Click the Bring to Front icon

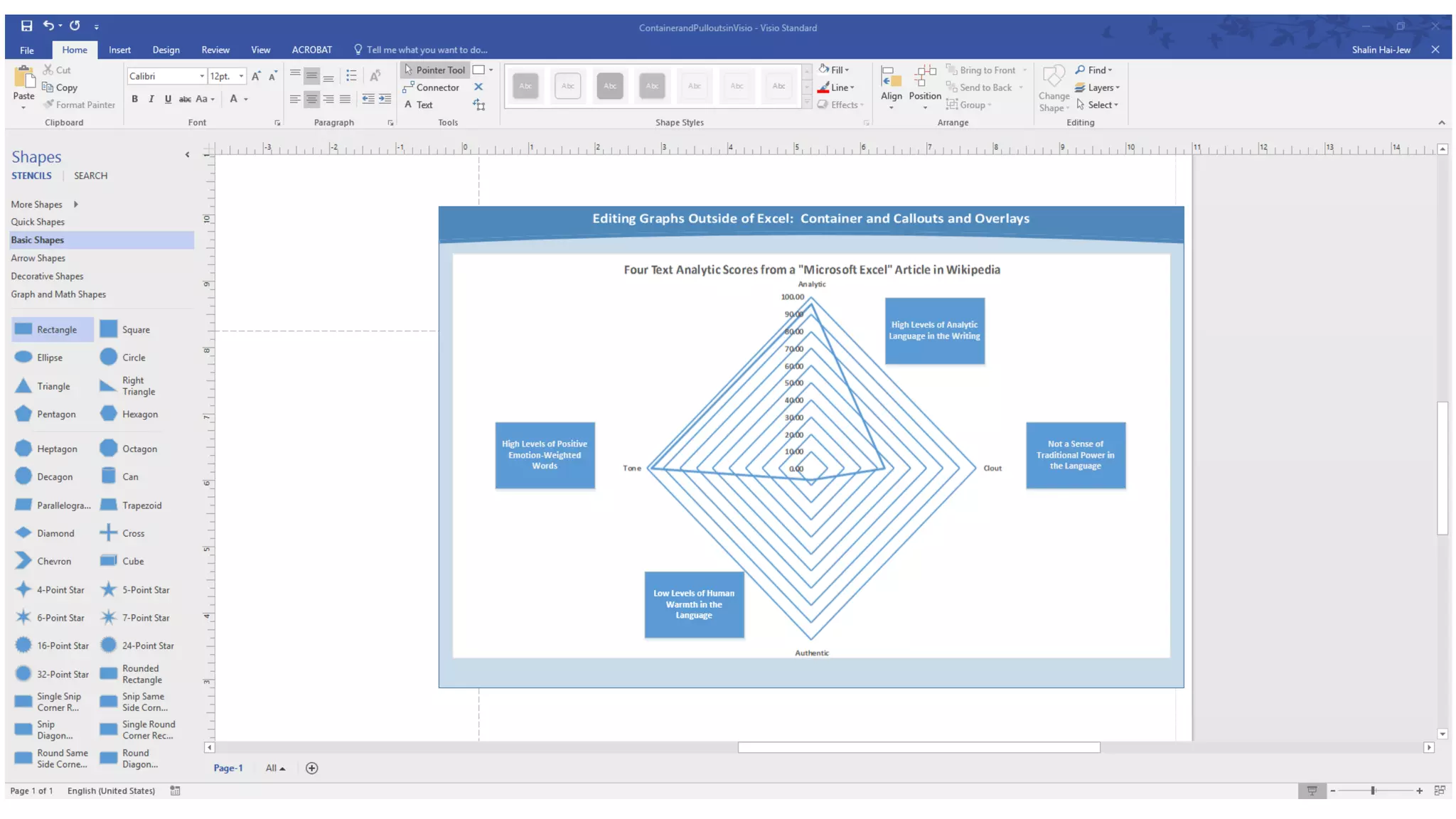coord(951,70)
